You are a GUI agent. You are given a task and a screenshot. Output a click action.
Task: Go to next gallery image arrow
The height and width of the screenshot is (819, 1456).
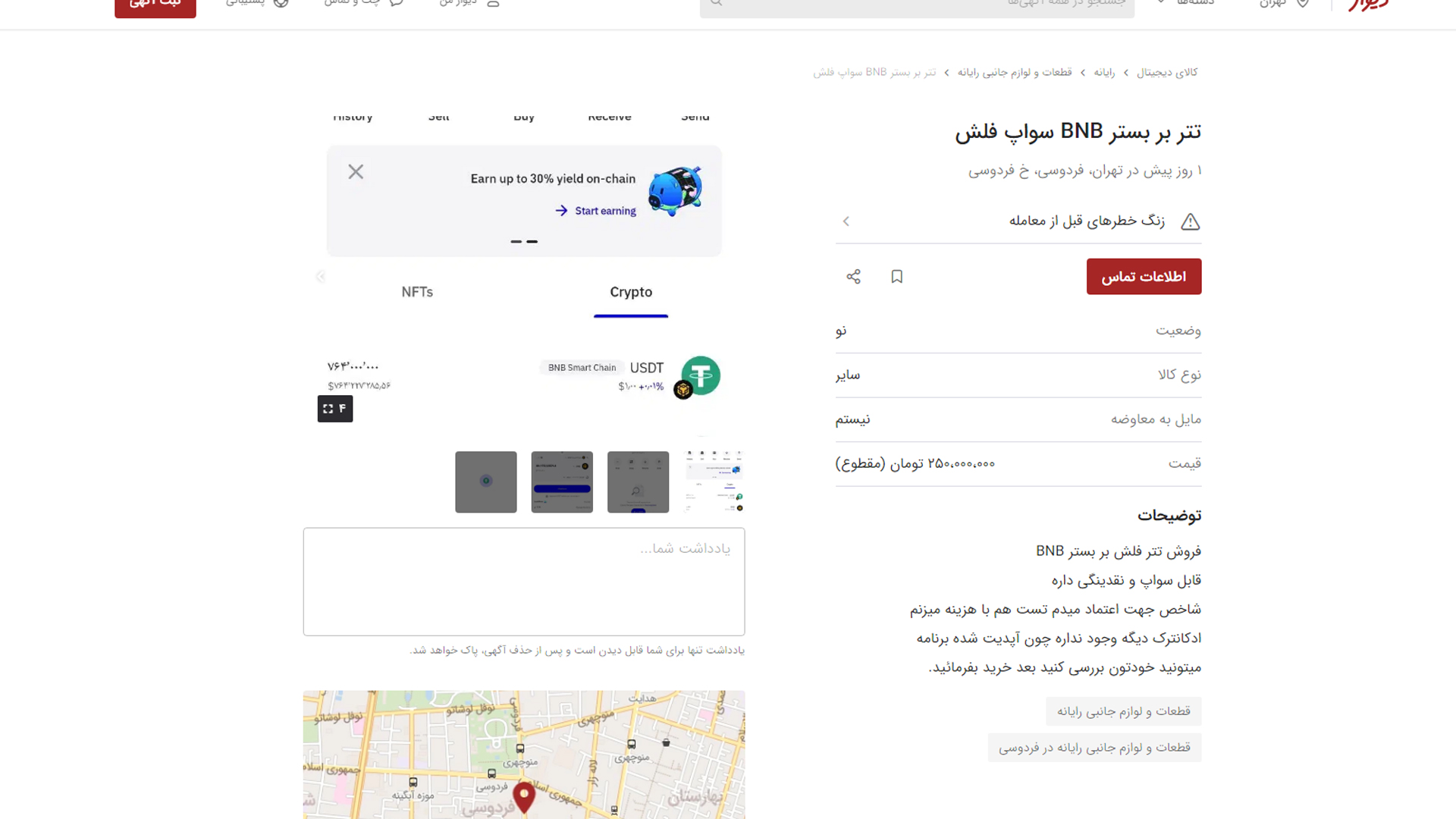pos(321,277)
